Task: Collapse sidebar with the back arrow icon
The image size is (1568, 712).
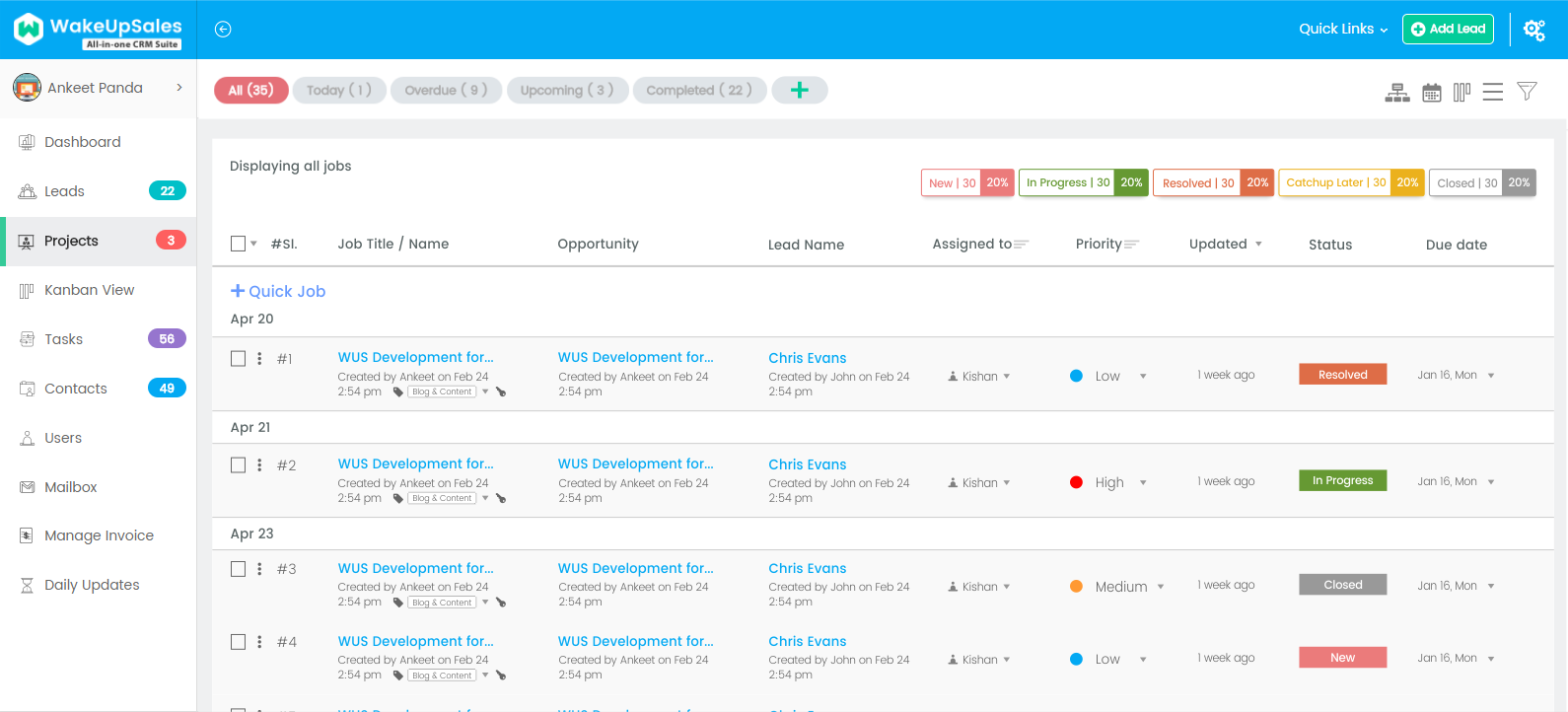Action: point(223,30)
